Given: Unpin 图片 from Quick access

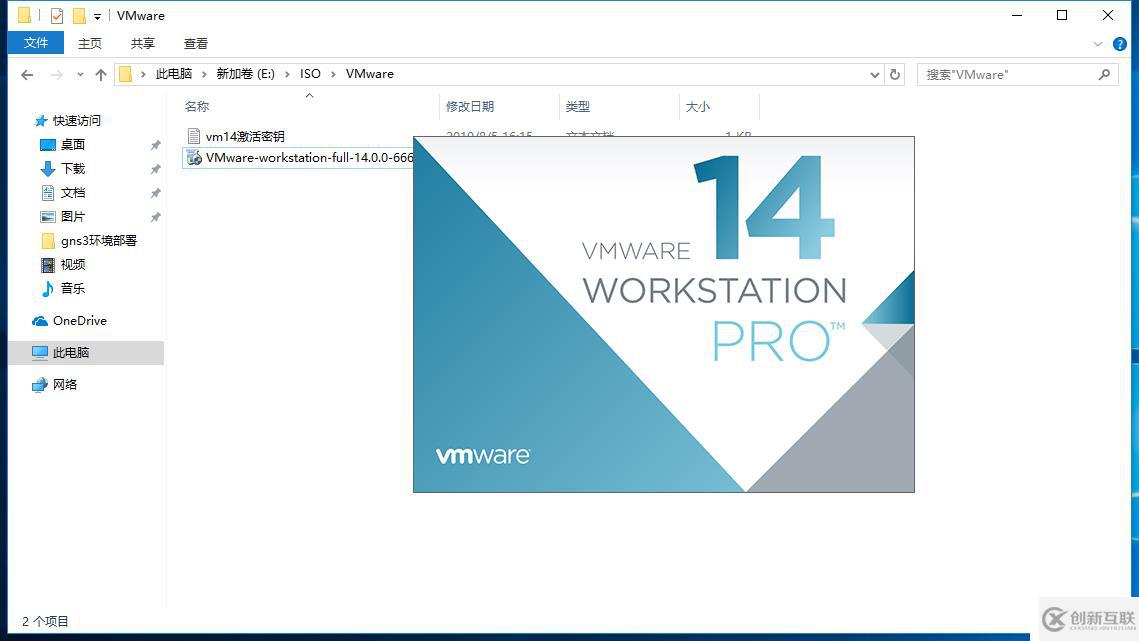Looking at the screenshot, I should coord(156,216).
